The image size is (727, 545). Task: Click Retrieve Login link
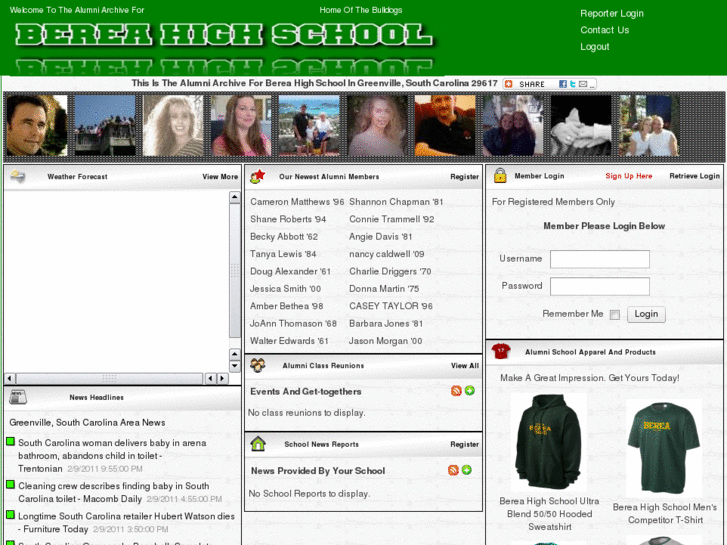(x=695, y=176)
